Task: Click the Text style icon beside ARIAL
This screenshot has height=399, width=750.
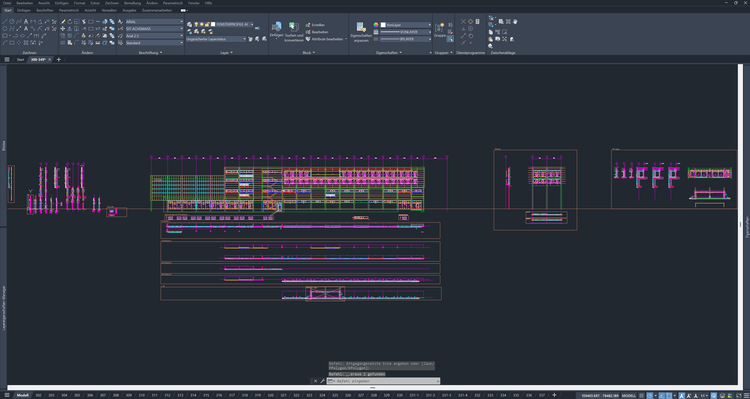Action: point(120,22)
